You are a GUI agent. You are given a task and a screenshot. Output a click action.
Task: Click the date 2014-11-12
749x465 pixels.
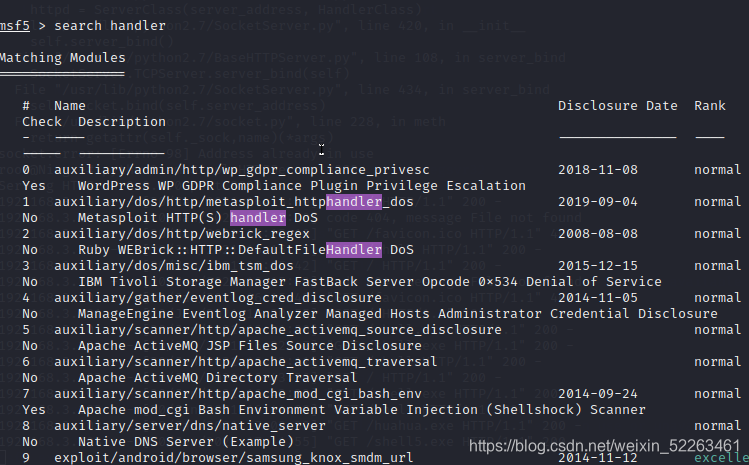tap(598, 458)
